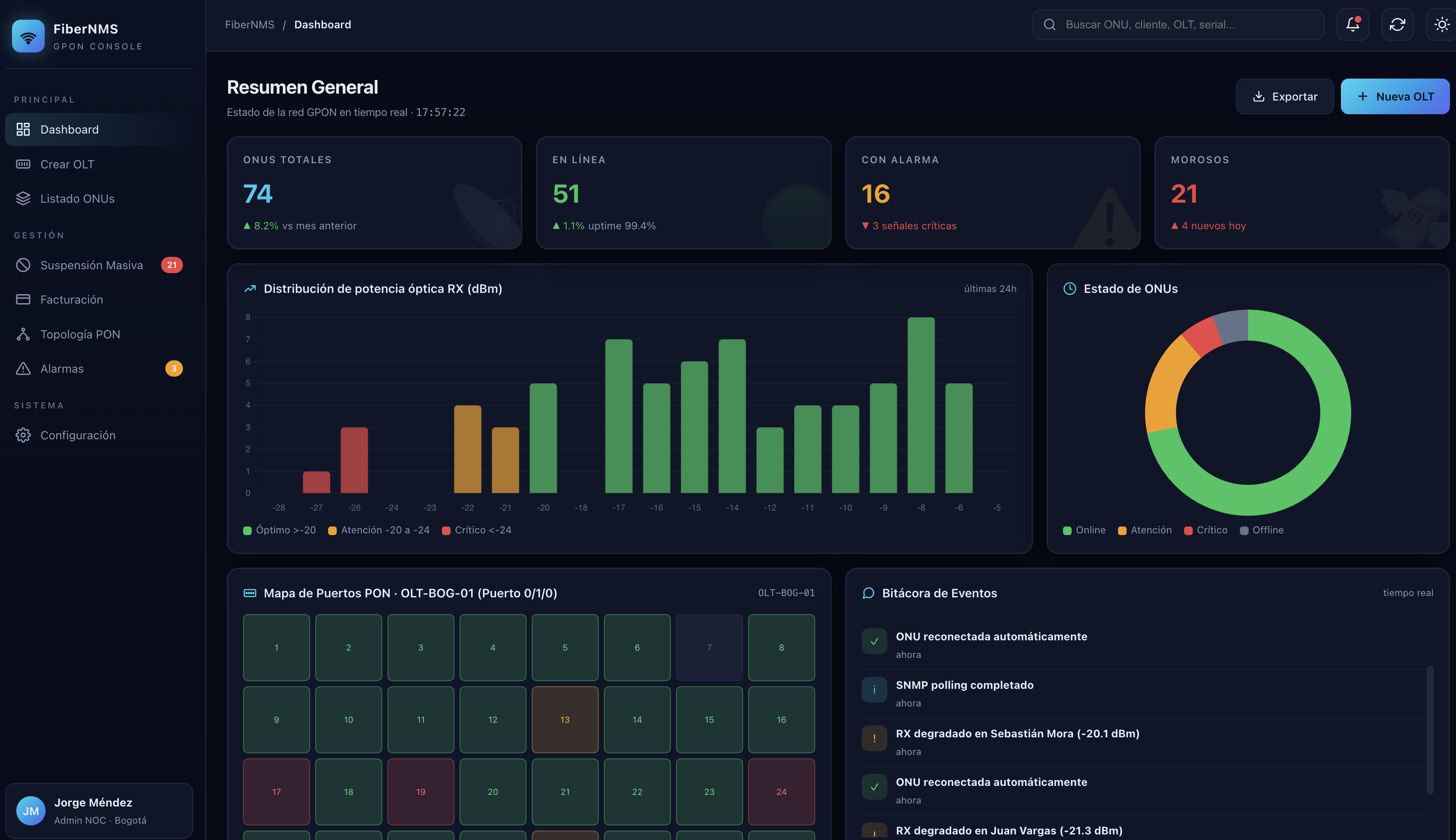Toggle the Offline legend in Estado de ONUs
1456x840 pixels.
click(x=1261, y=530)
